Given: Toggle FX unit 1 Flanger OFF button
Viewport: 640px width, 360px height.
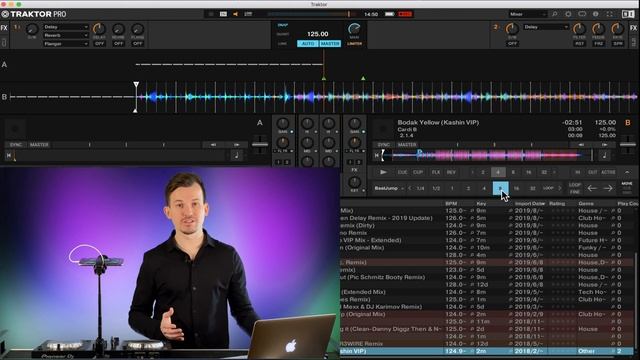Looking at the screenshot, I should click(x=138, y=43).
